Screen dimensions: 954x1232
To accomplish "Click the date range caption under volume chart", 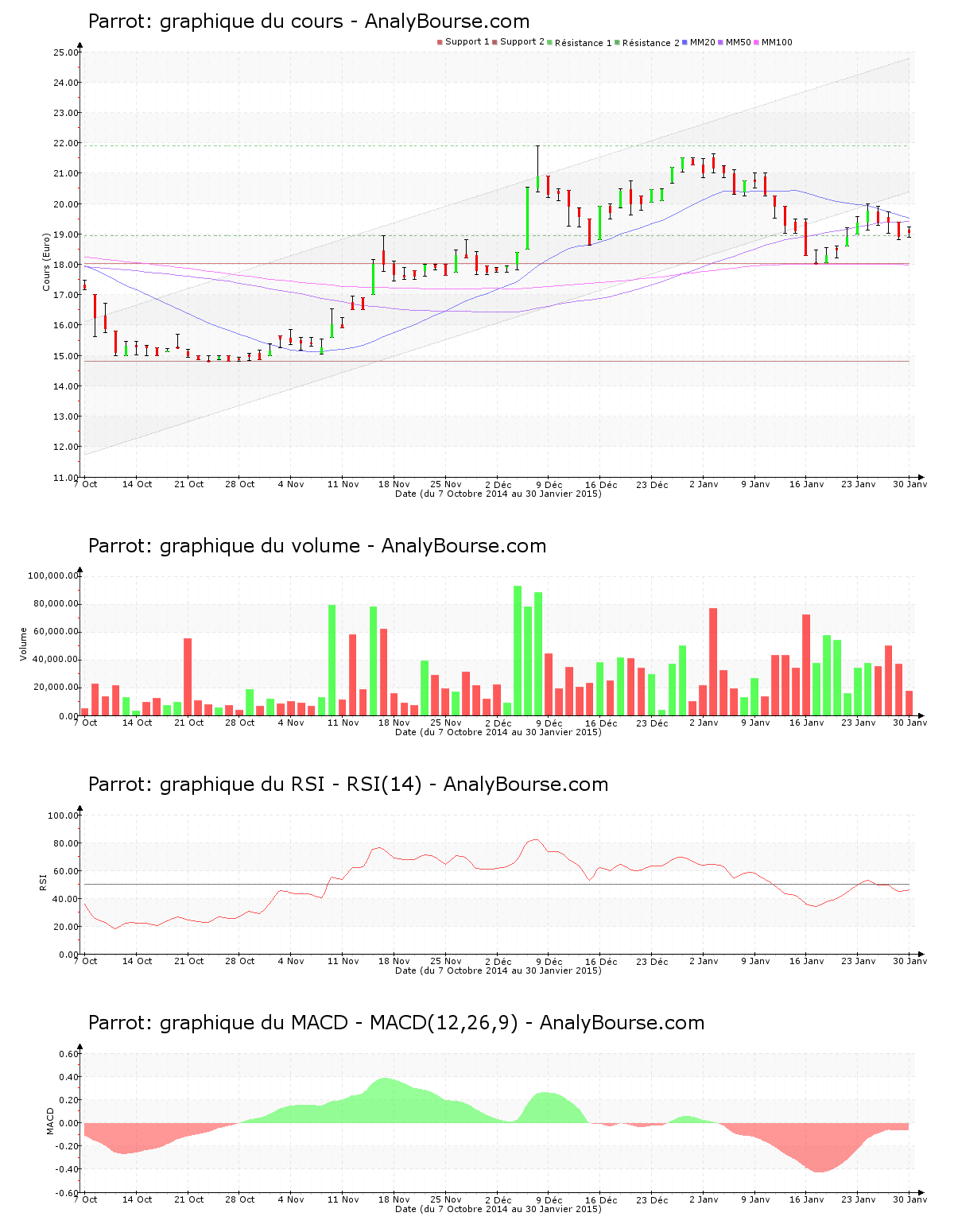I will [x=498, y=732].
